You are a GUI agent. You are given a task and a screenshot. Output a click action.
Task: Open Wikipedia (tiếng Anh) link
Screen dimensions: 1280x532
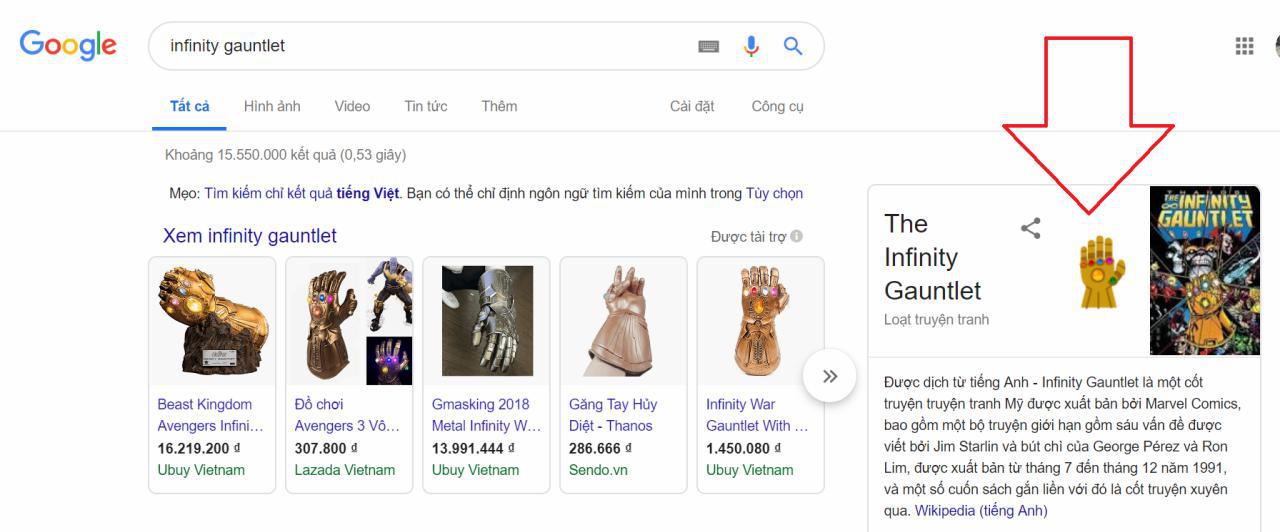tap(981, 511)
